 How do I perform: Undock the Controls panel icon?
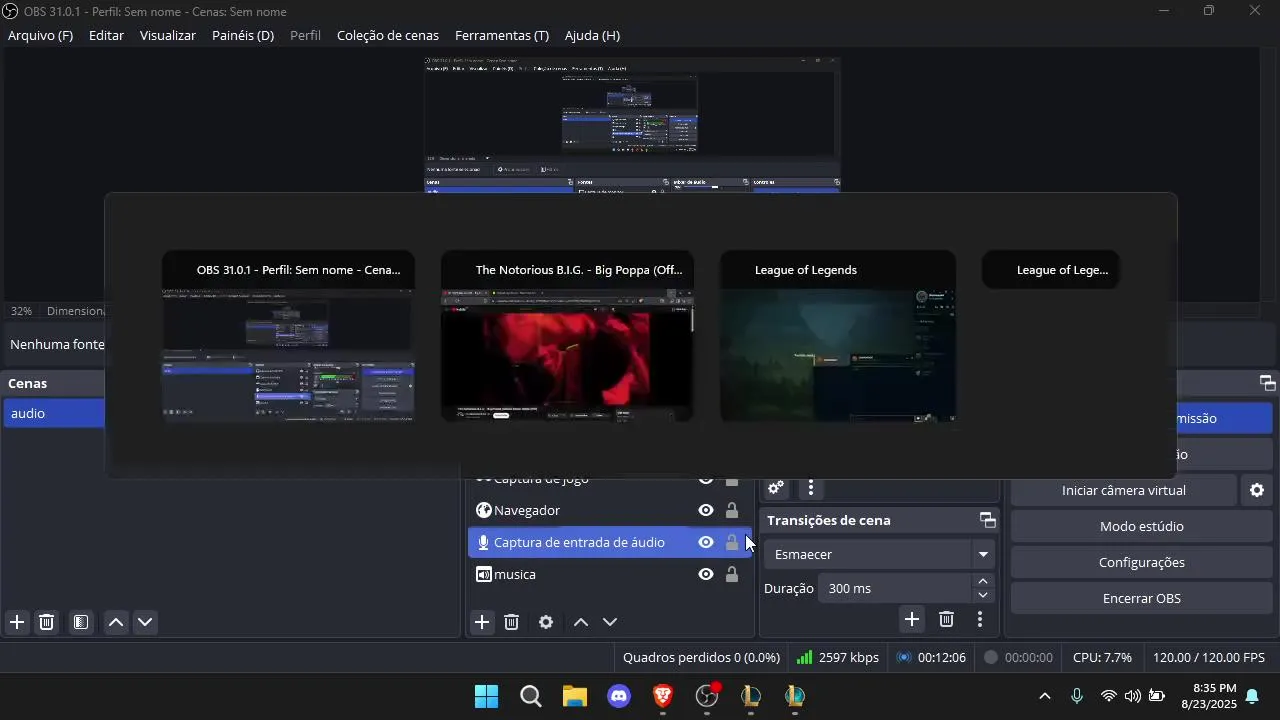(x=1268, y=383)
